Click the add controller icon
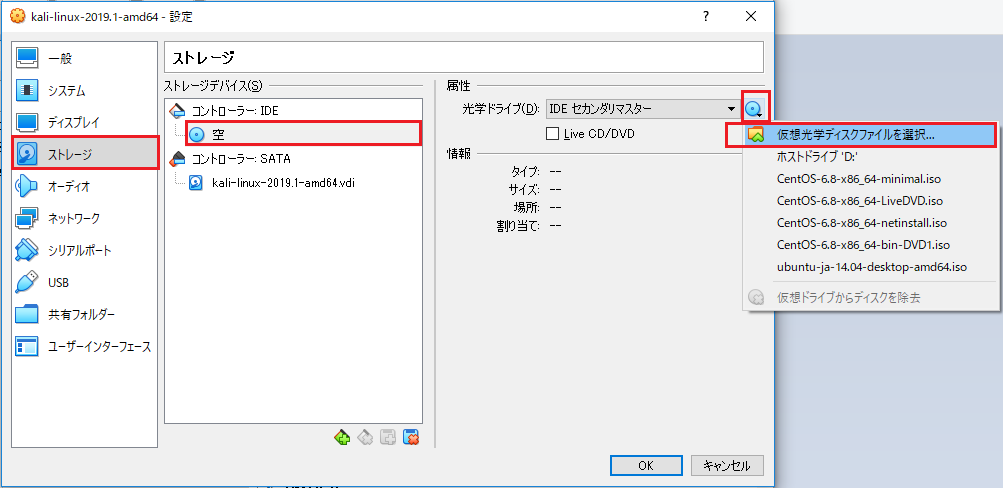 tap(342, 437)
